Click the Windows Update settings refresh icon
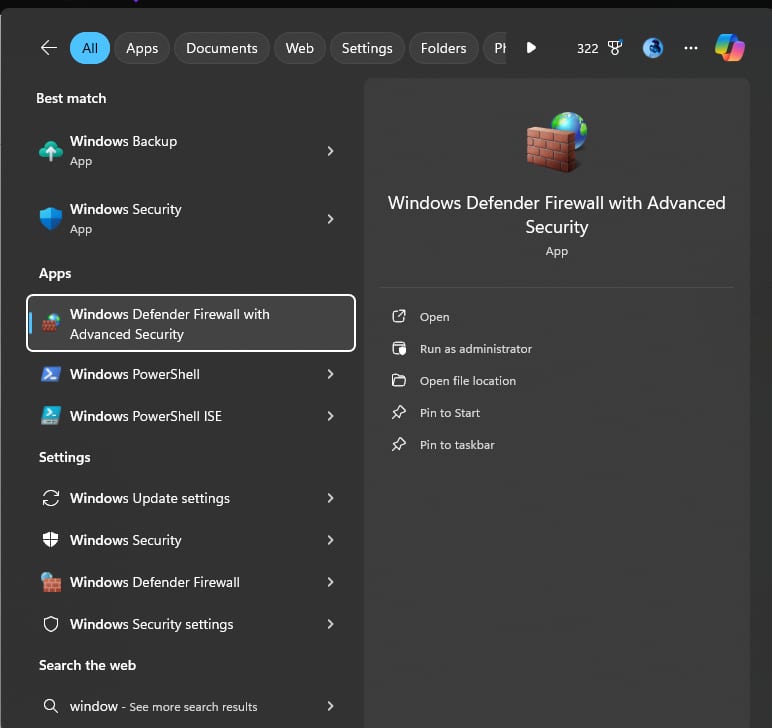This screenshot has width=772, height=728. click(51, 498)
